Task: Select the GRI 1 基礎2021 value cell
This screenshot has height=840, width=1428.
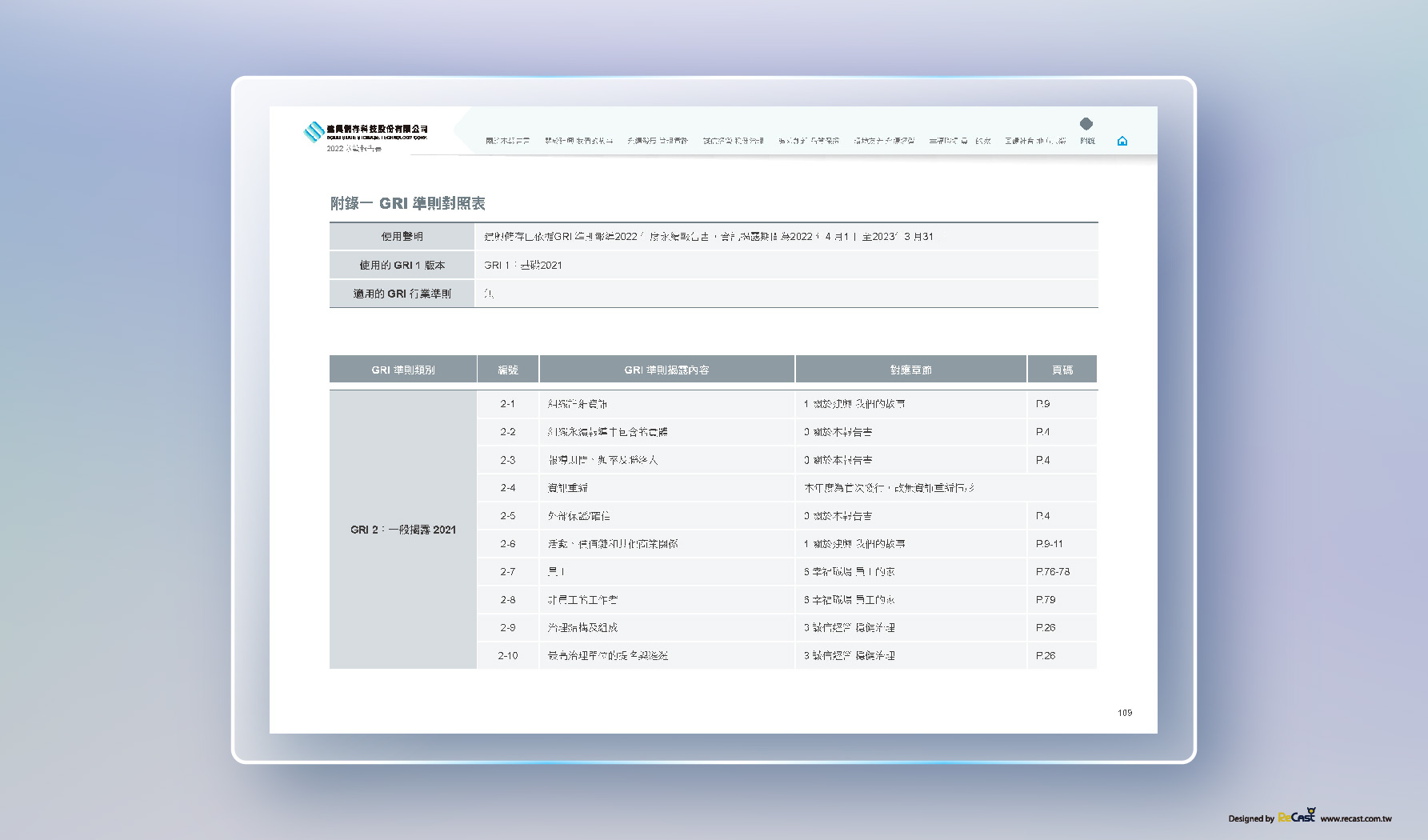Action: pos(786,266)
